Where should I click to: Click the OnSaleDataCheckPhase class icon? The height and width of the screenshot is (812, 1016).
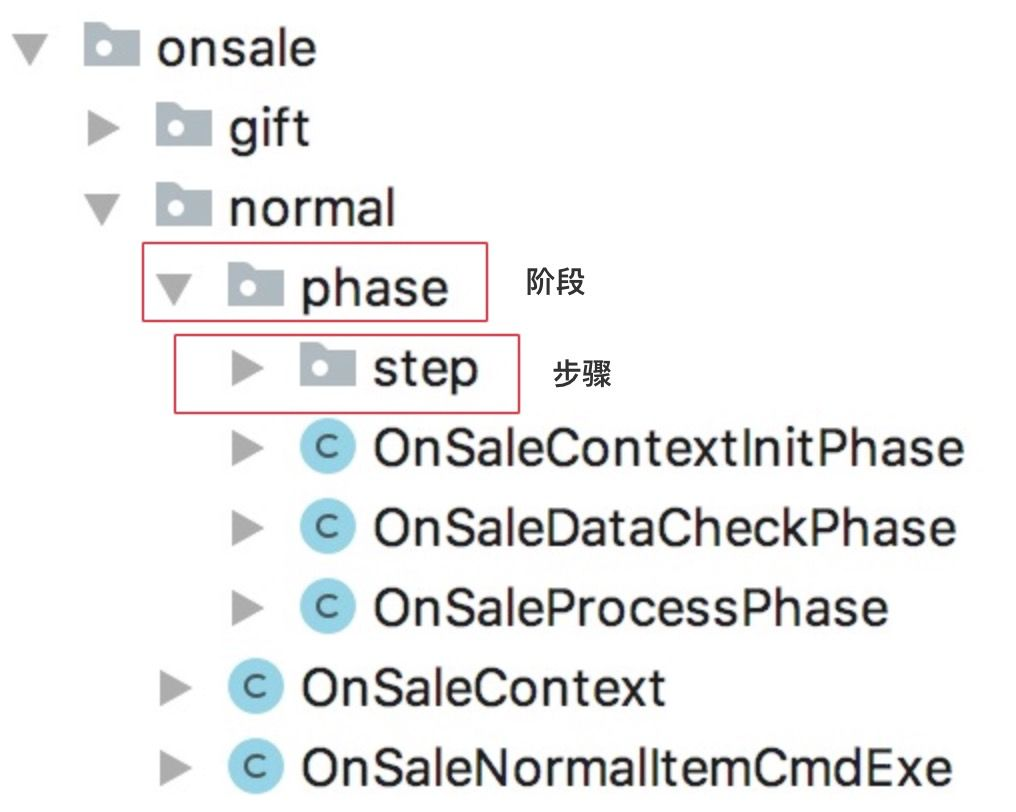coord(328,526)
